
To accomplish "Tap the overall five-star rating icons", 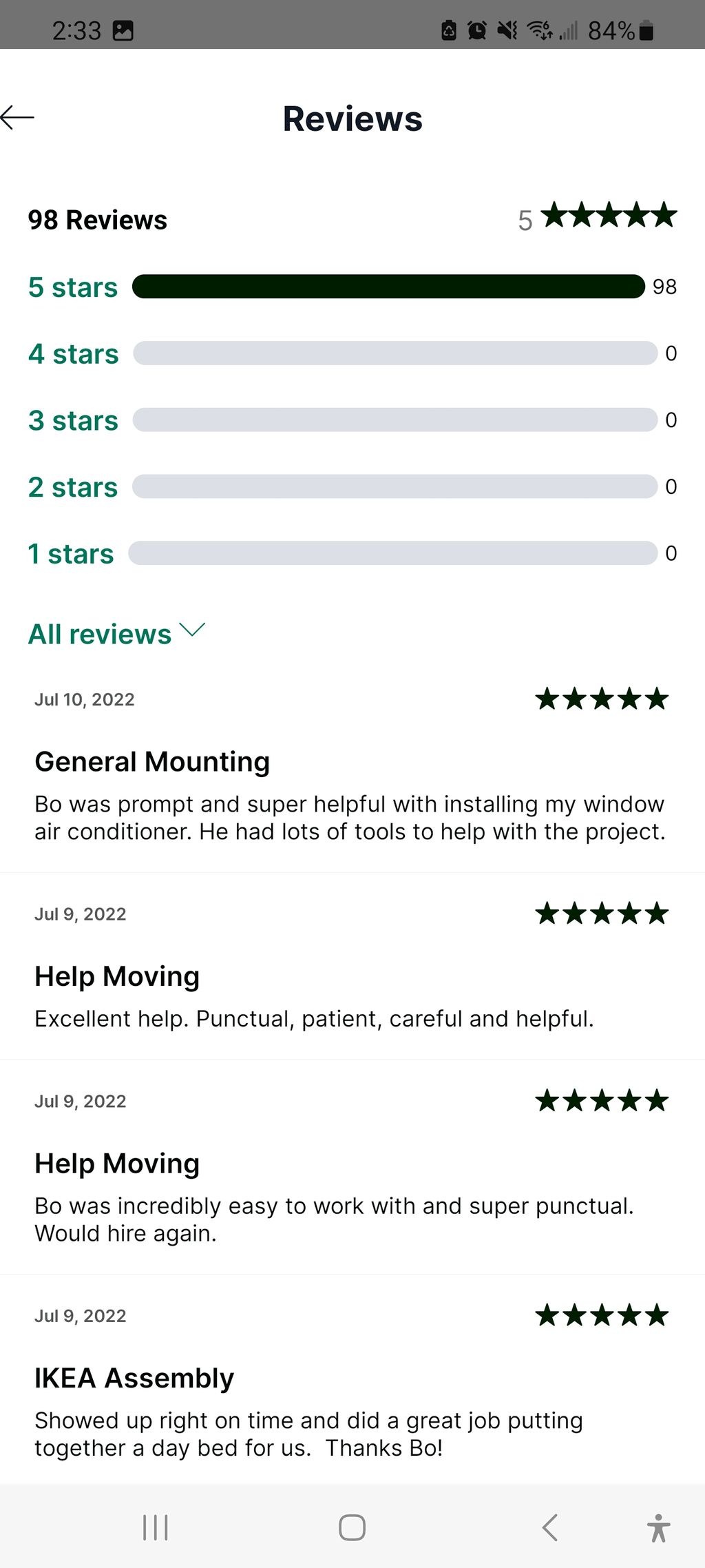I will pyautogui.click(x=609, y=216).
